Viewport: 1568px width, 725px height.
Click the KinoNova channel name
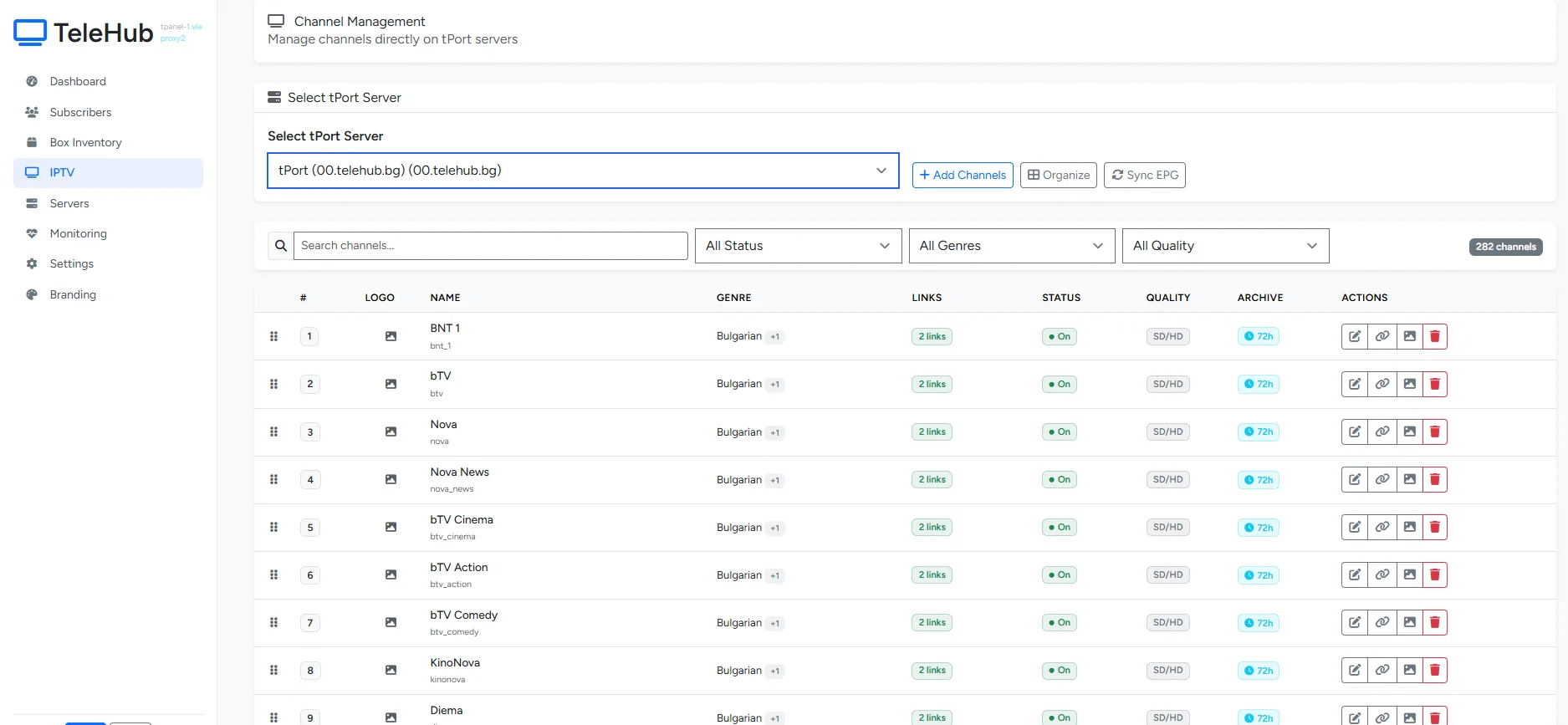coord(455,663)
